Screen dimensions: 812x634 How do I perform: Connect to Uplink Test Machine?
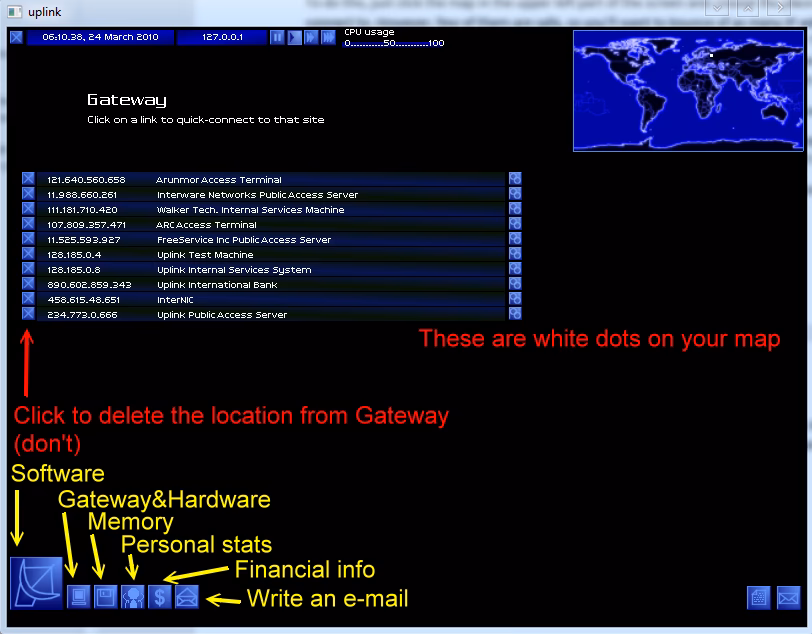(x=271, y=254)
